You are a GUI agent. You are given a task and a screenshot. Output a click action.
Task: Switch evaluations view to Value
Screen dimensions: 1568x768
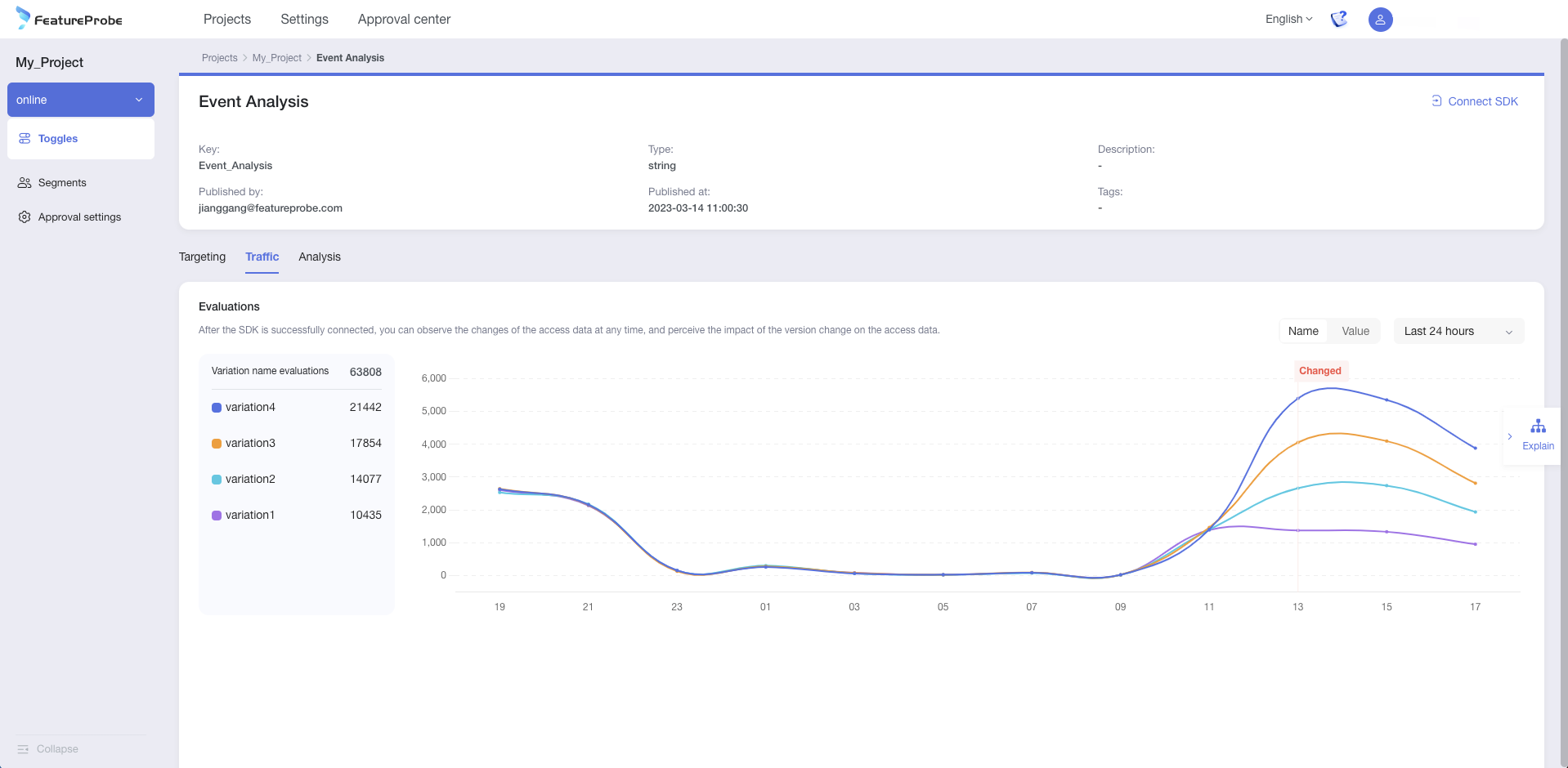coord(1355,331)
